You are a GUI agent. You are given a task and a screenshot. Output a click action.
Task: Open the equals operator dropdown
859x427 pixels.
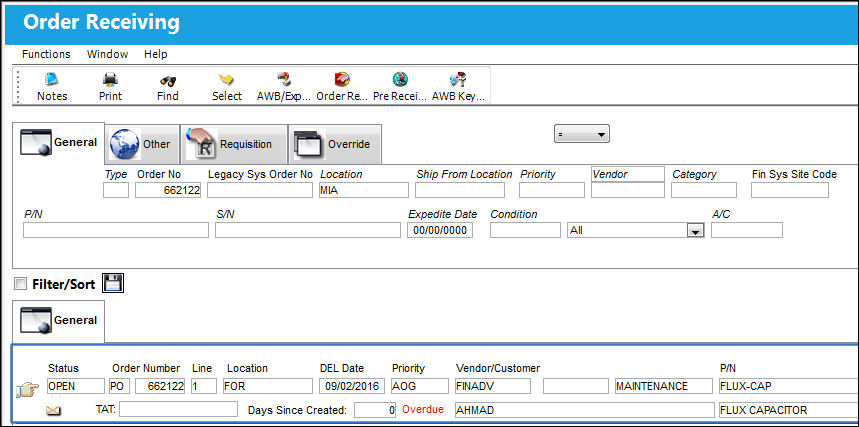click(582, 134)
